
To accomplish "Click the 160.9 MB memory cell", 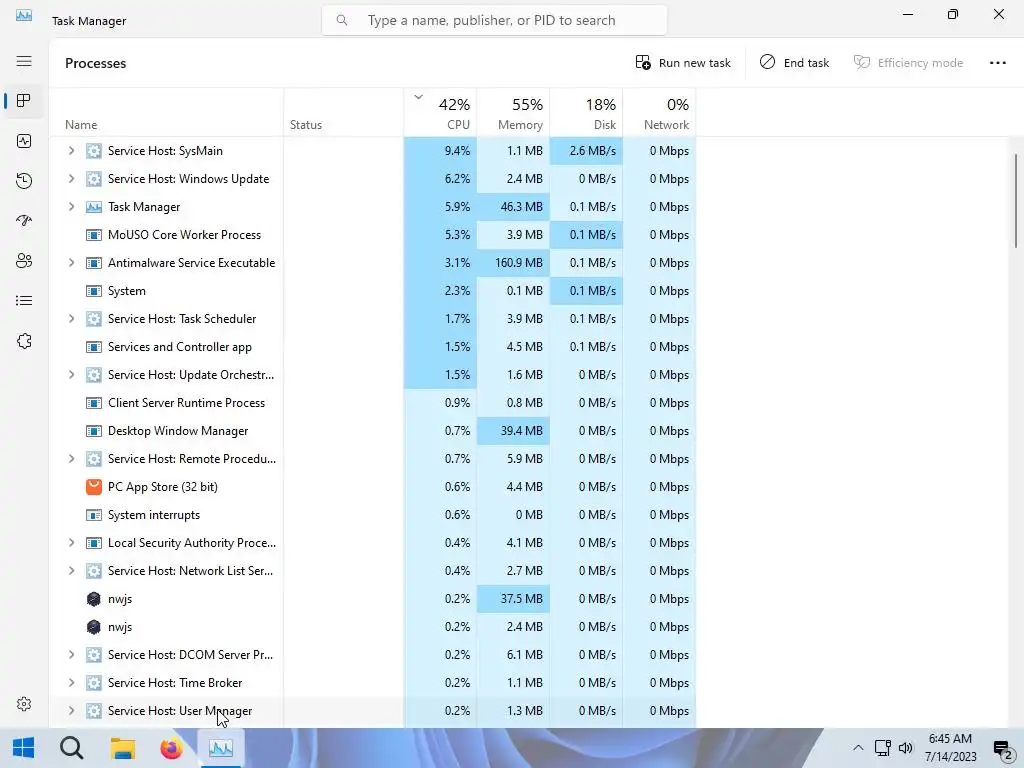I will point(513,263).
